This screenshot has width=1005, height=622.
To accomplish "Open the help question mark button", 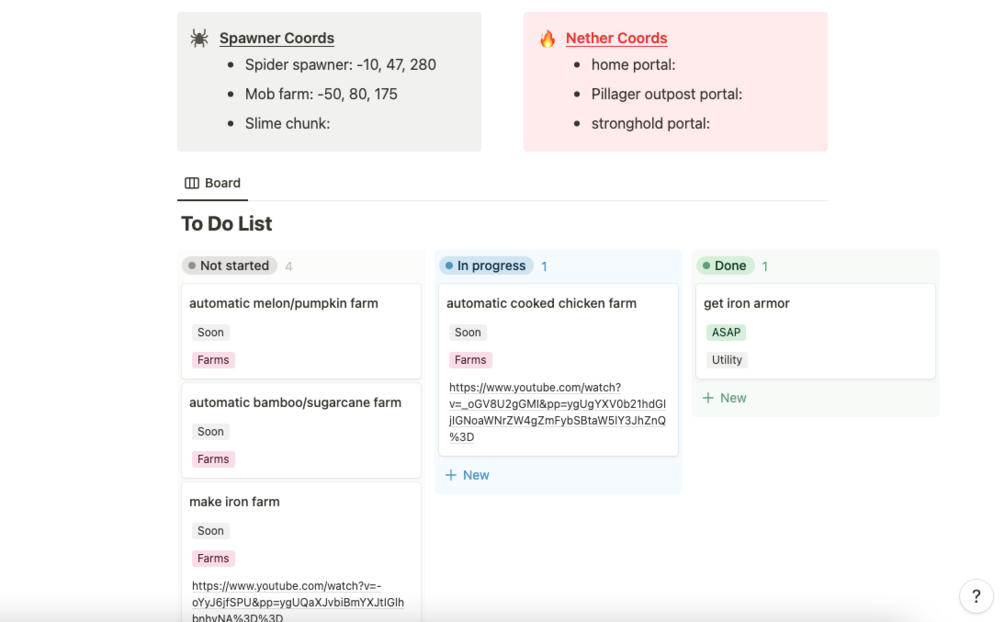I will pyautogui.click(x=976, y=596).
